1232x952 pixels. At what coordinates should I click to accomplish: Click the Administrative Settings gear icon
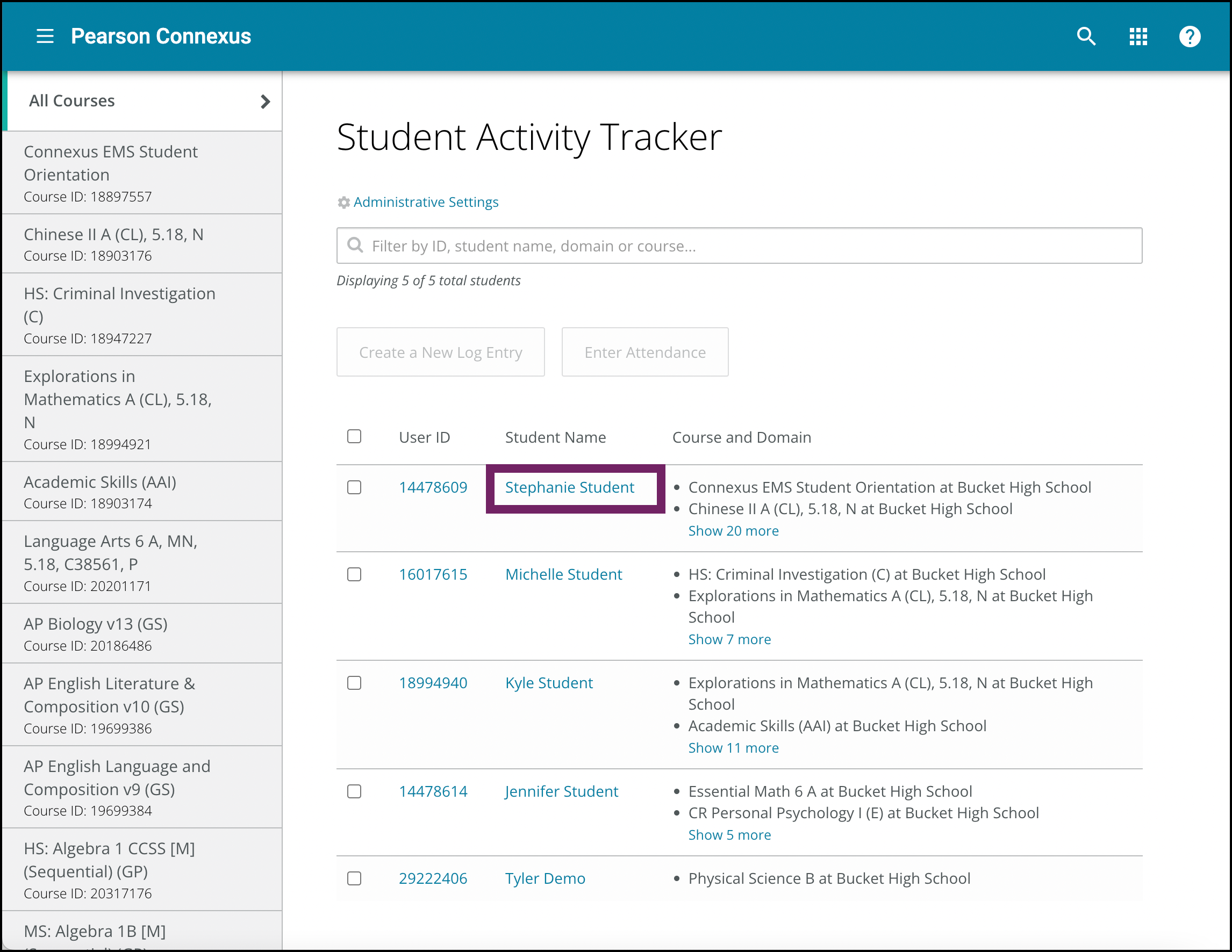[343, 203]
